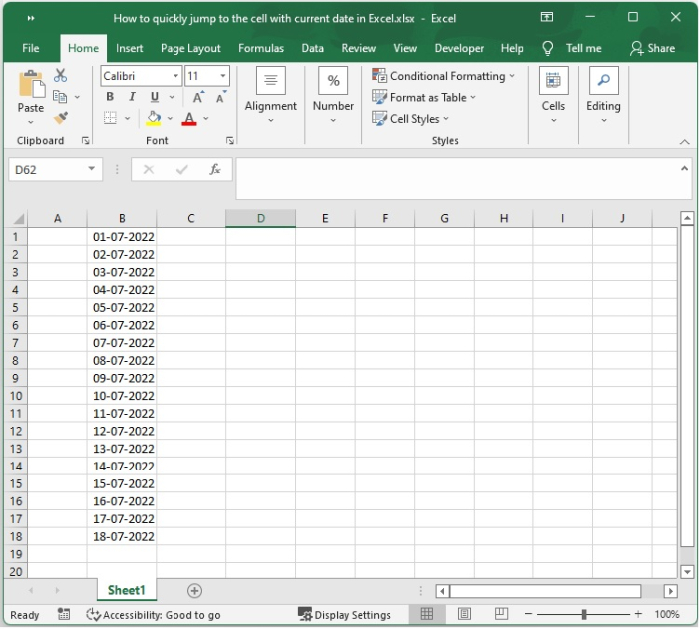
Task: Open Display Settings in the status bar
Action: (344, 615)
